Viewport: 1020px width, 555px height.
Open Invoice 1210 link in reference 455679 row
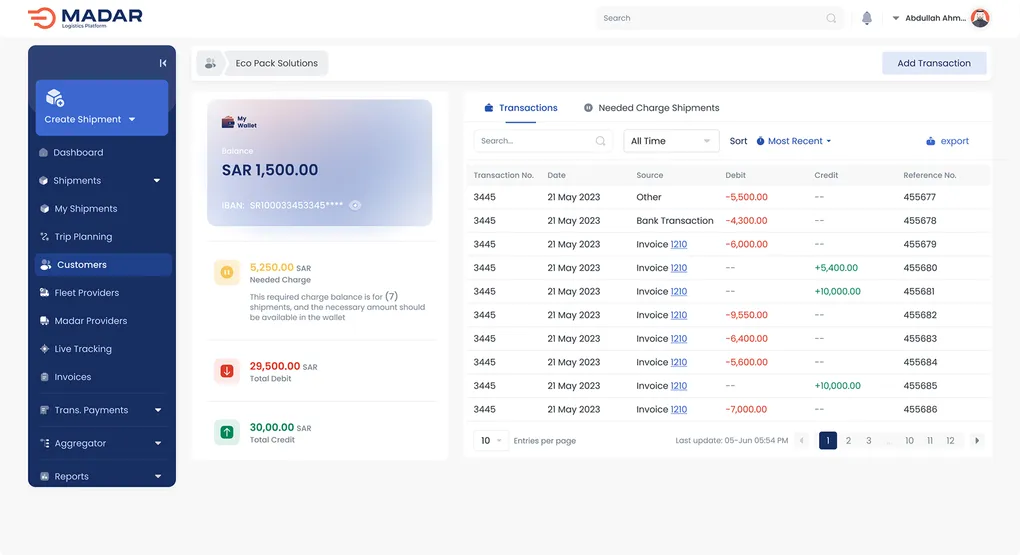tap(679, 244)
